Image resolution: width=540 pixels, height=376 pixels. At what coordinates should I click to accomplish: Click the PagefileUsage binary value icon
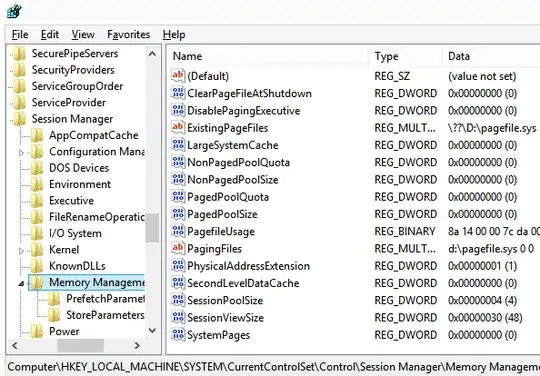[x=178, y=231]
